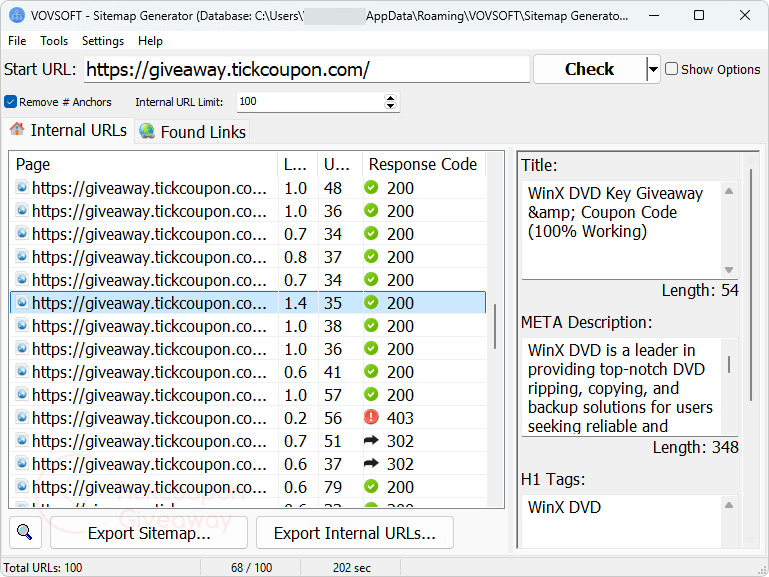Click the META Description box scrollbar thumb
Image resolution: width=769 pixels, height=577 pixels.
click(x=729, y=364)
